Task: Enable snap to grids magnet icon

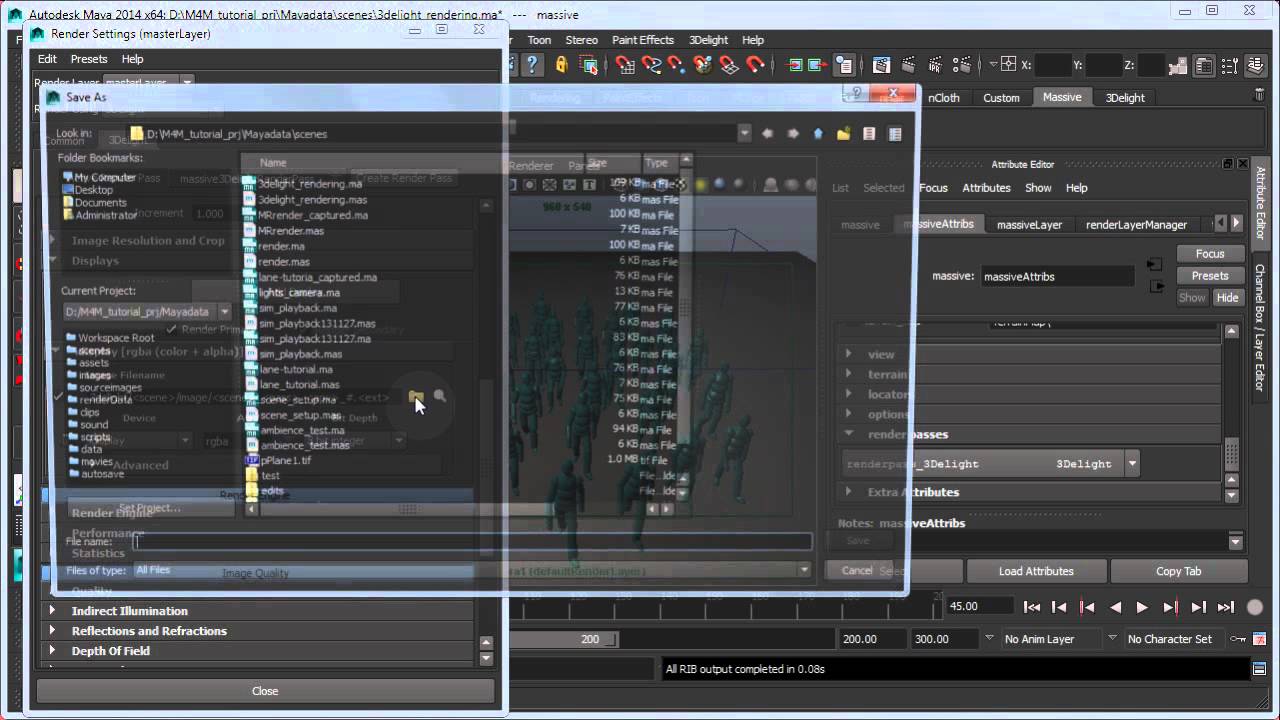Action: [626, 65]
